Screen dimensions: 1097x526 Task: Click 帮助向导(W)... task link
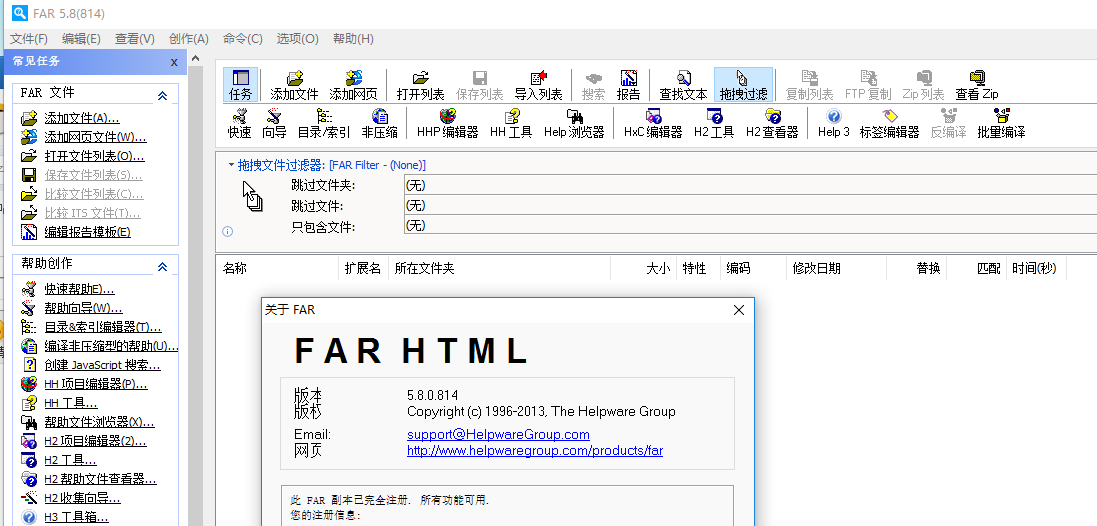click(x=83, y=308)
